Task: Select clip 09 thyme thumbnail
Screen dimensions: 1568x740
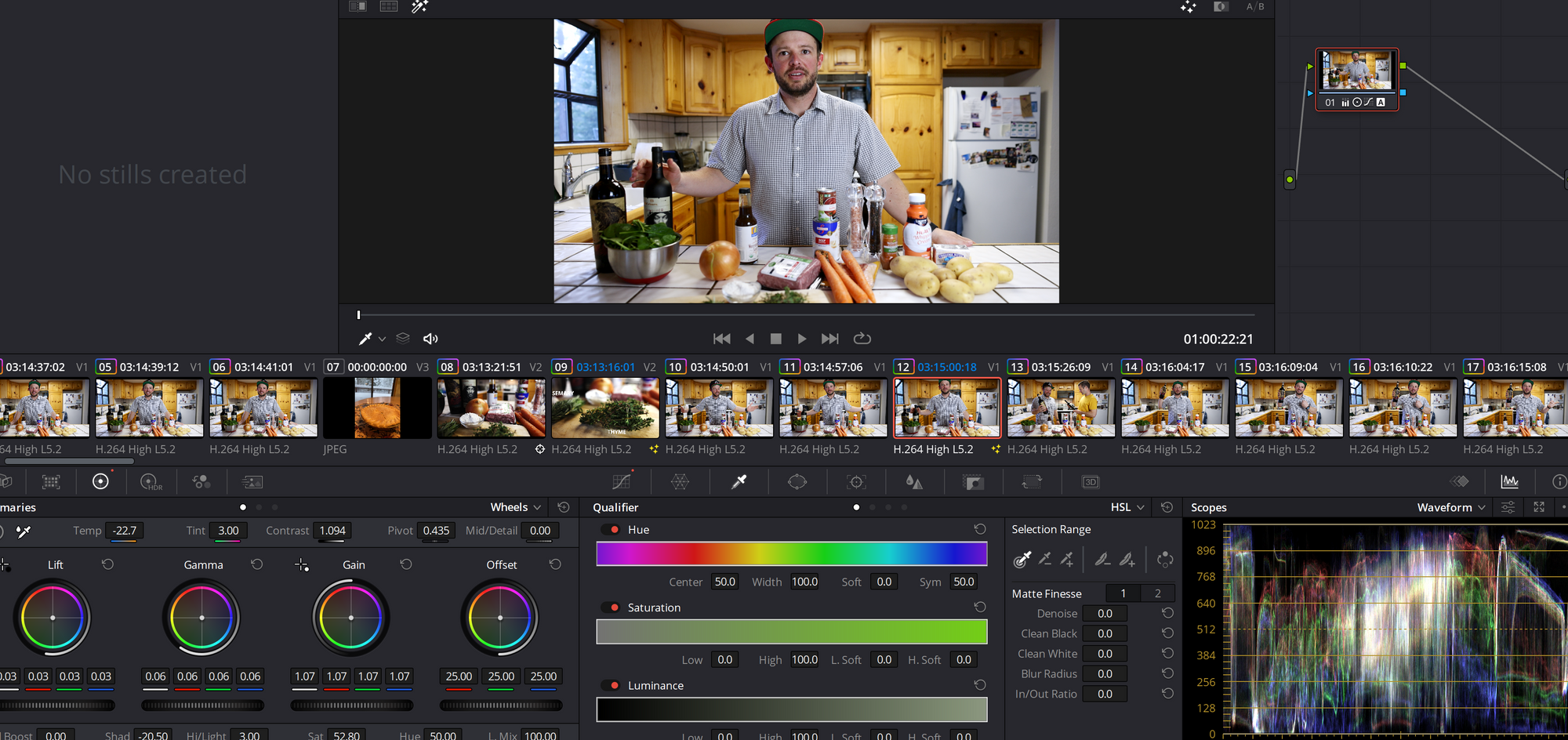Action: coord(605,408)
